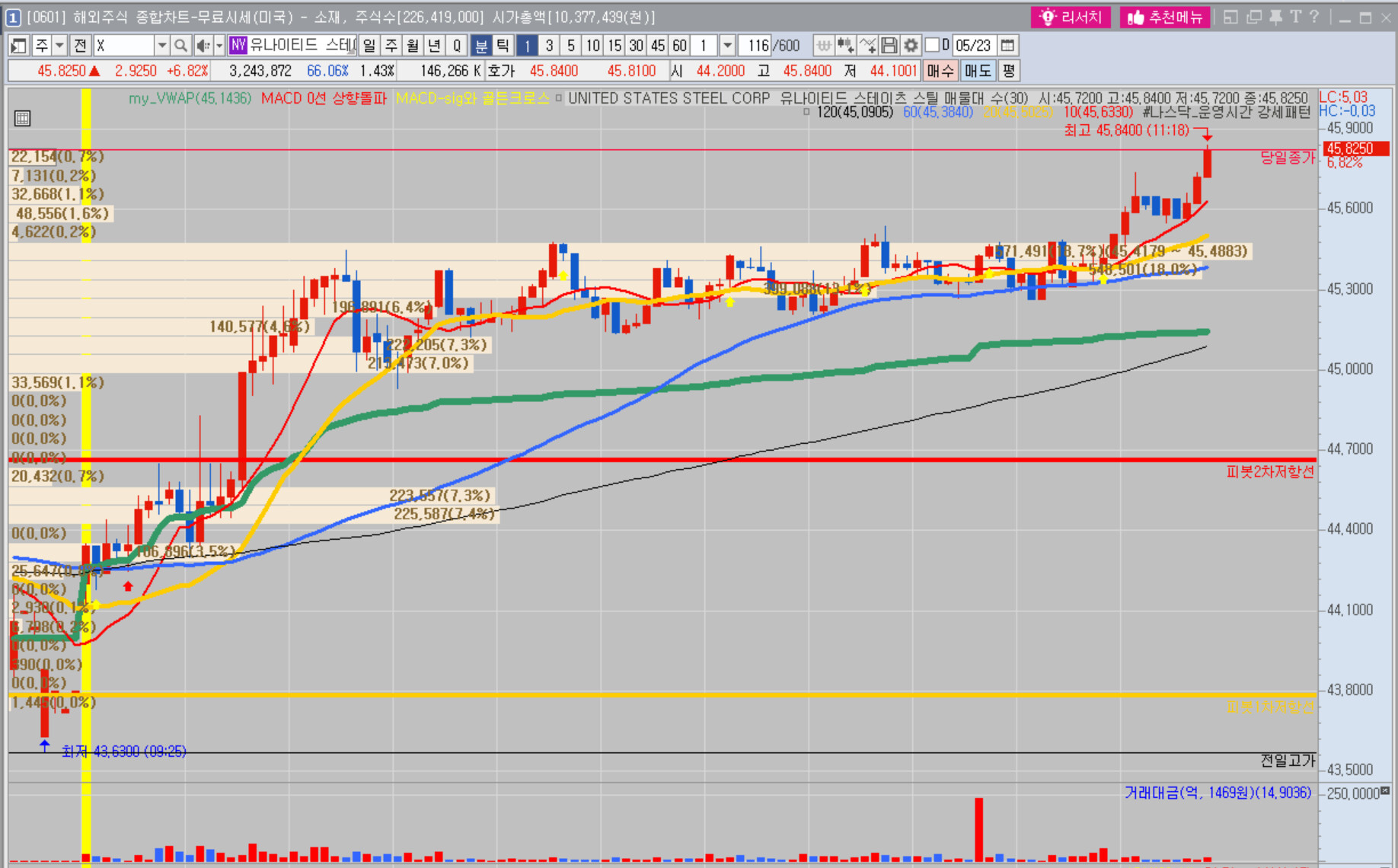Click the 당일종가 close price label

[x=1288, y=158]
